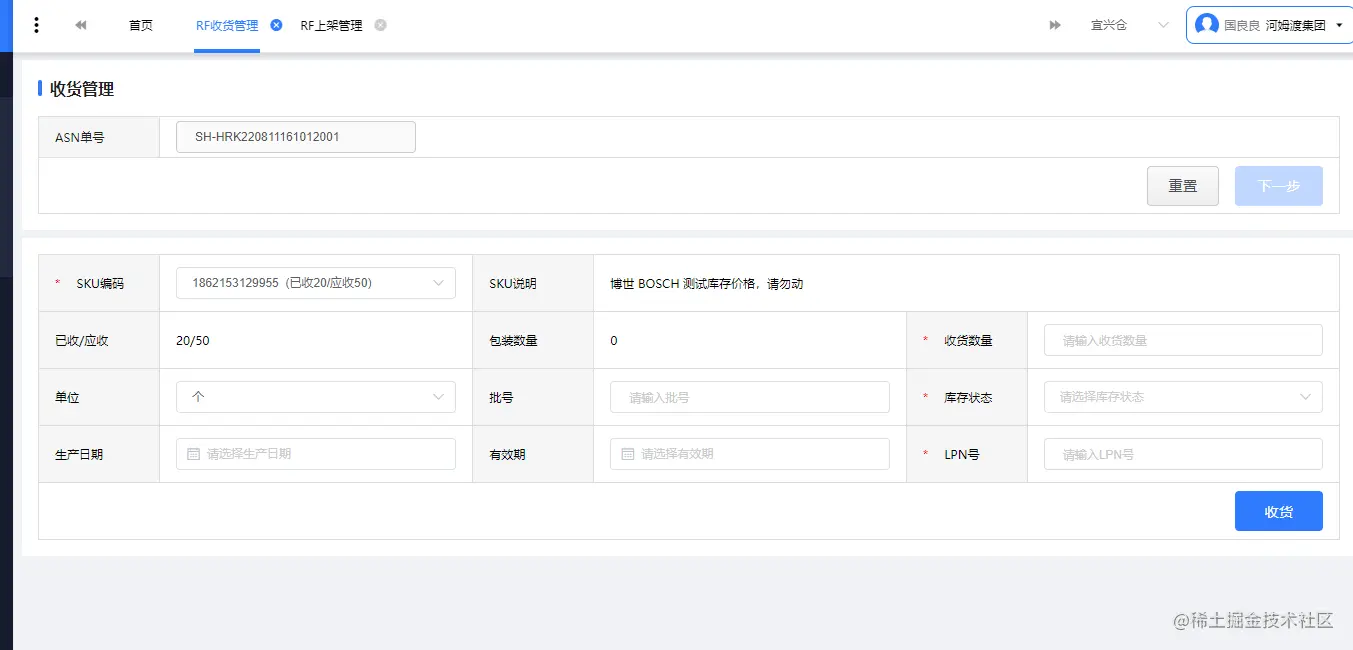Image resolution: width=1353 pixels, height=650 pixels.
Task: Click the 有效期 date field
Action: (750, 454)
